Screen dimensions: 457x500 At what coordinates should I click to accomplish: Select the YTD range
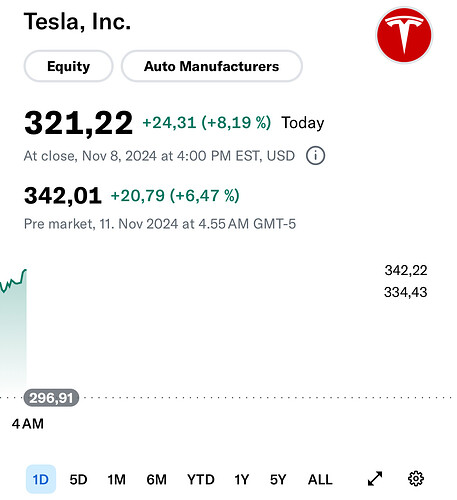pyautogui.click(x=201, y=480)
